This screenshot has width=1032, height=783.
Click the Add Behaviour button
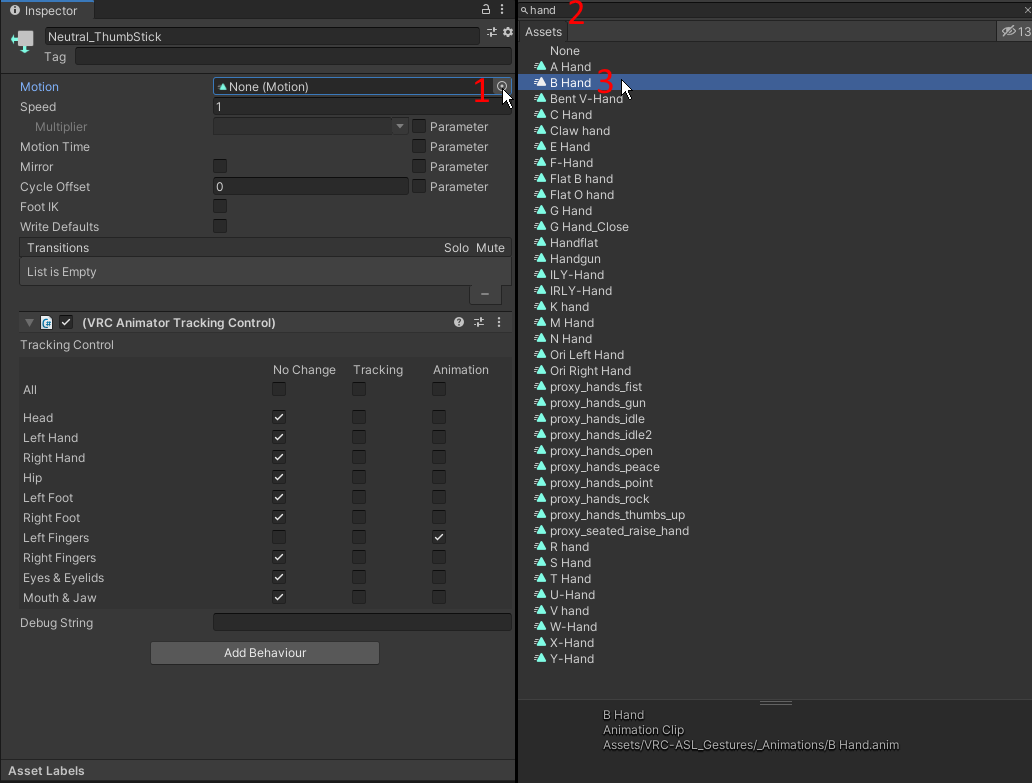coord(264,652)
